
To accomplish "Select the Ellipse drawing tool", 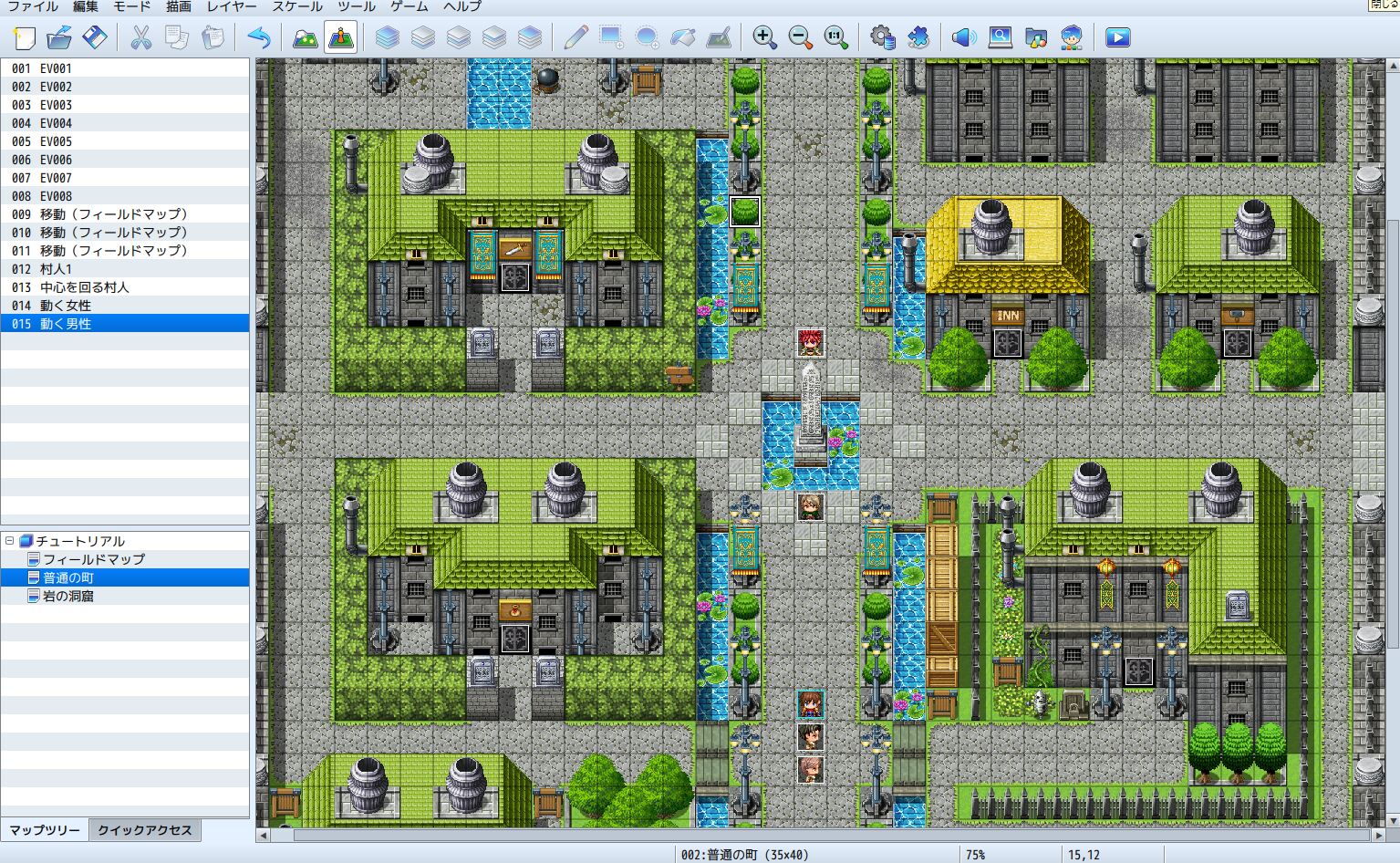I will pyautogui.click(x=647, y=37).
